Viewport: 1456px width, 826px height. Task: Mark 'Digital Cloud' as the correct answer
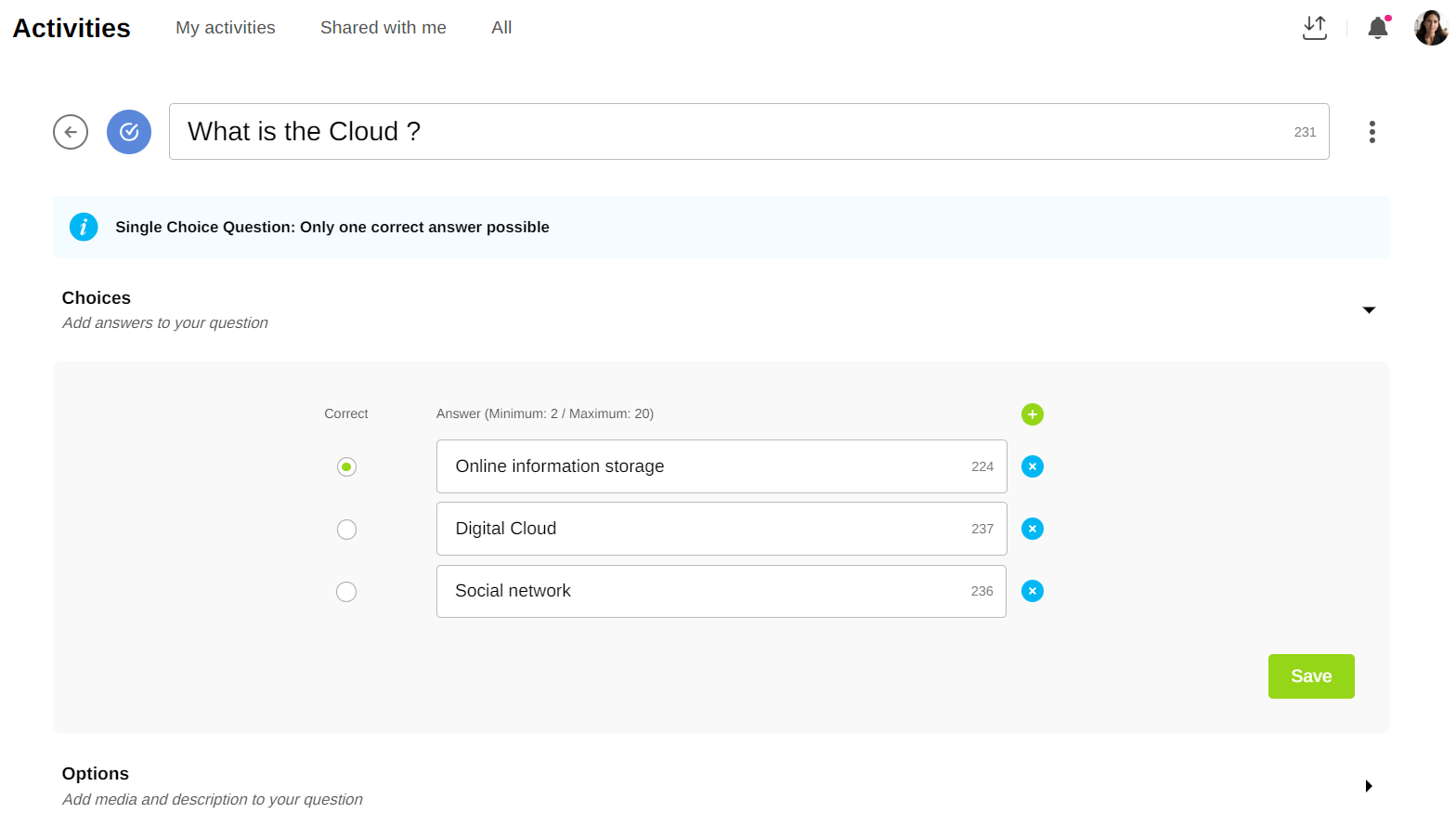point(346,530)
